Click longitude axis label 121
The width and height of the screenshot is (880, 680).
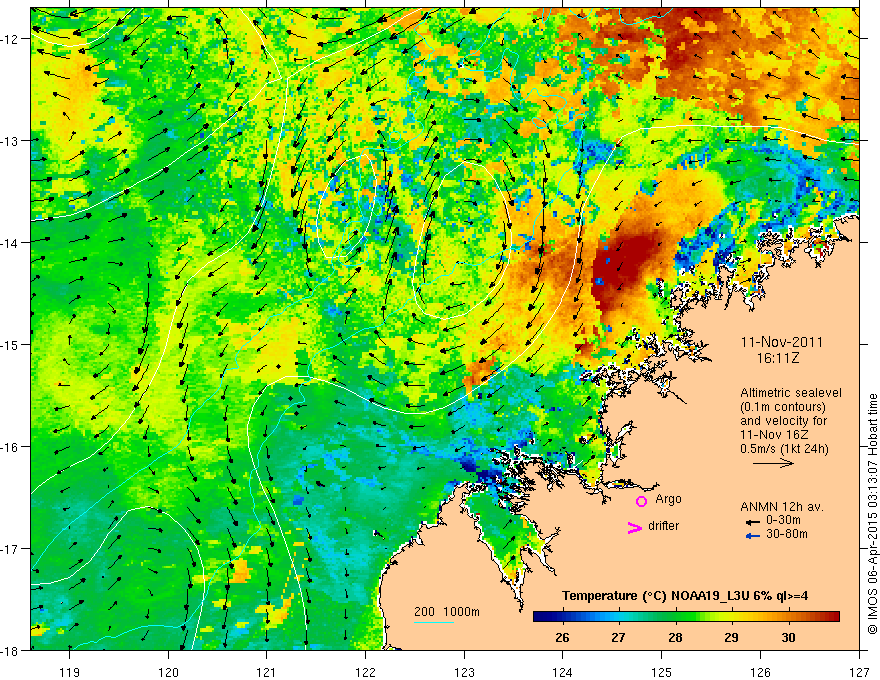tap(267, 672)
